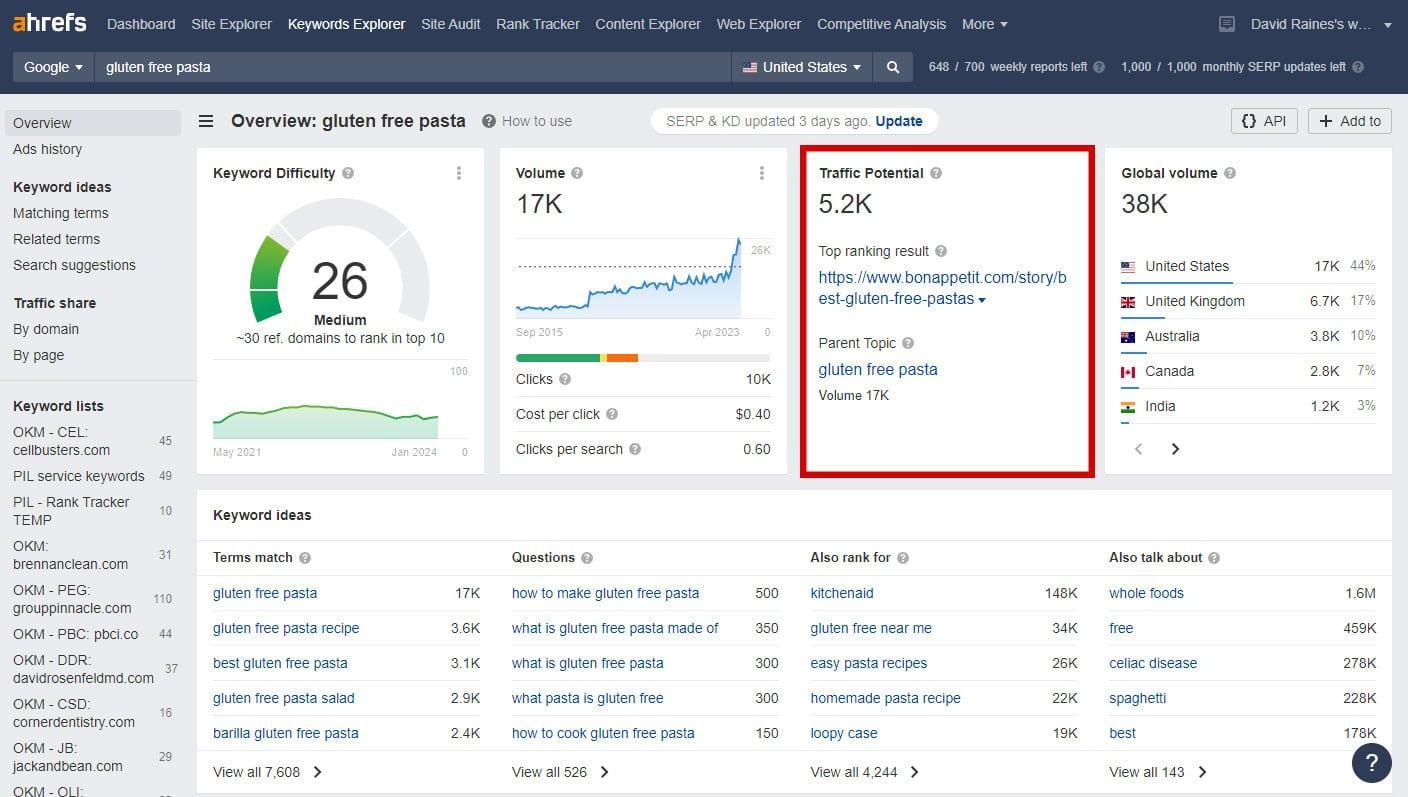Click the help icon beside Traffic Potential
Viewport: 1408px width, 797px height.
(x=936, y=173)
